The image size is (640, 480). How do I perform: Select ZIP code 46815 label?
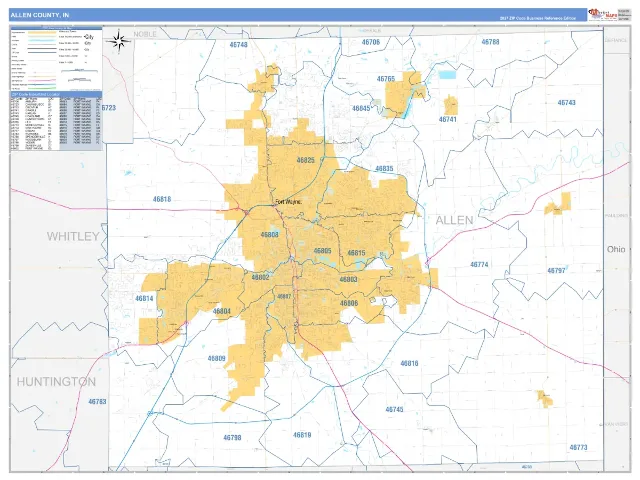[x=356, y=253]
